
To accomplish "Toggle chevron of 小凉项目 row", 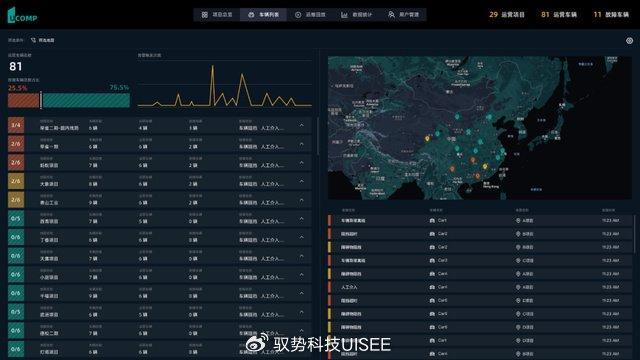I will [302, 275].
